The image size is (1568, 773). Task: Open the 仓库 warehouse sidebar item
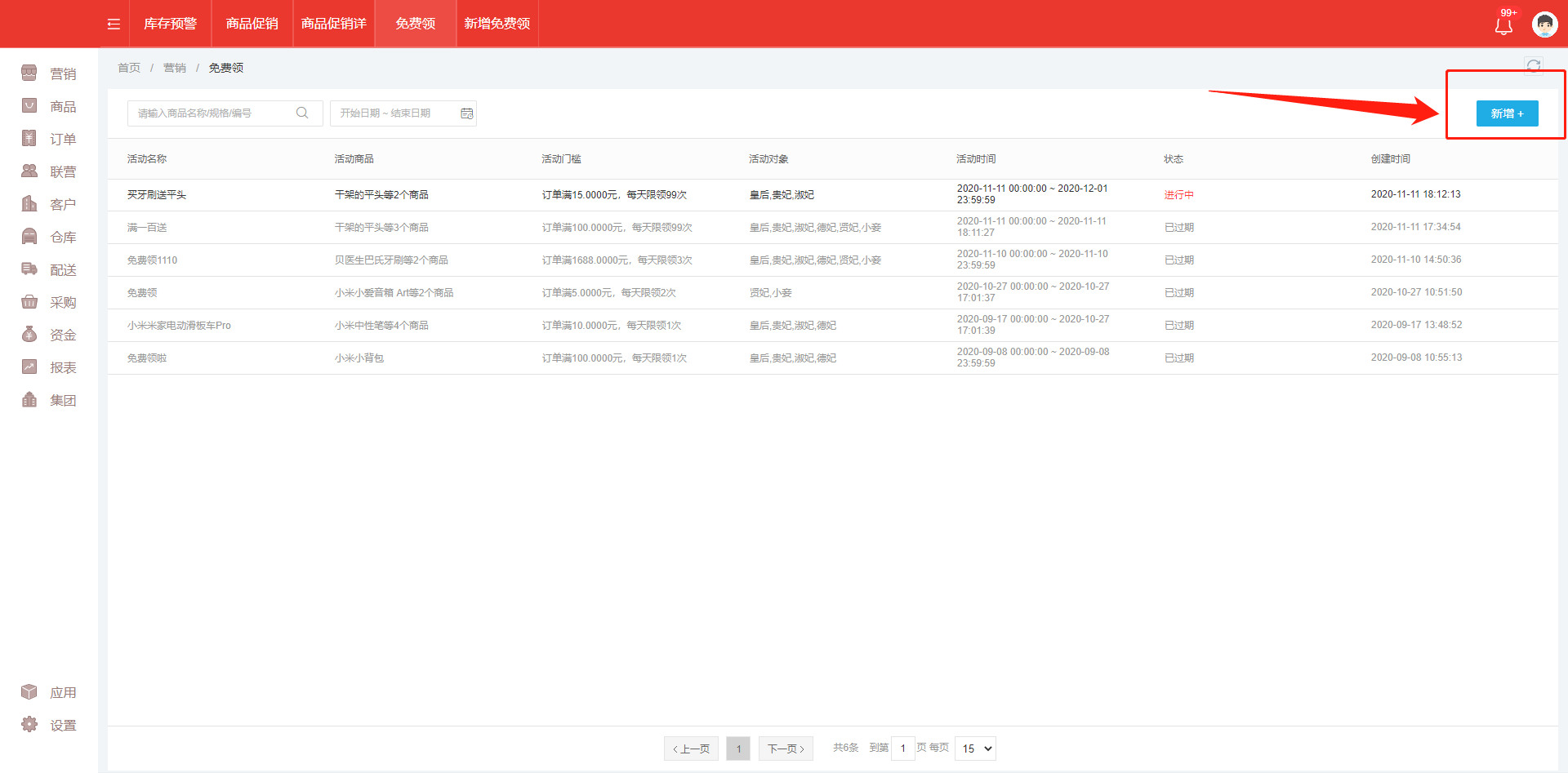pos(49,237)
